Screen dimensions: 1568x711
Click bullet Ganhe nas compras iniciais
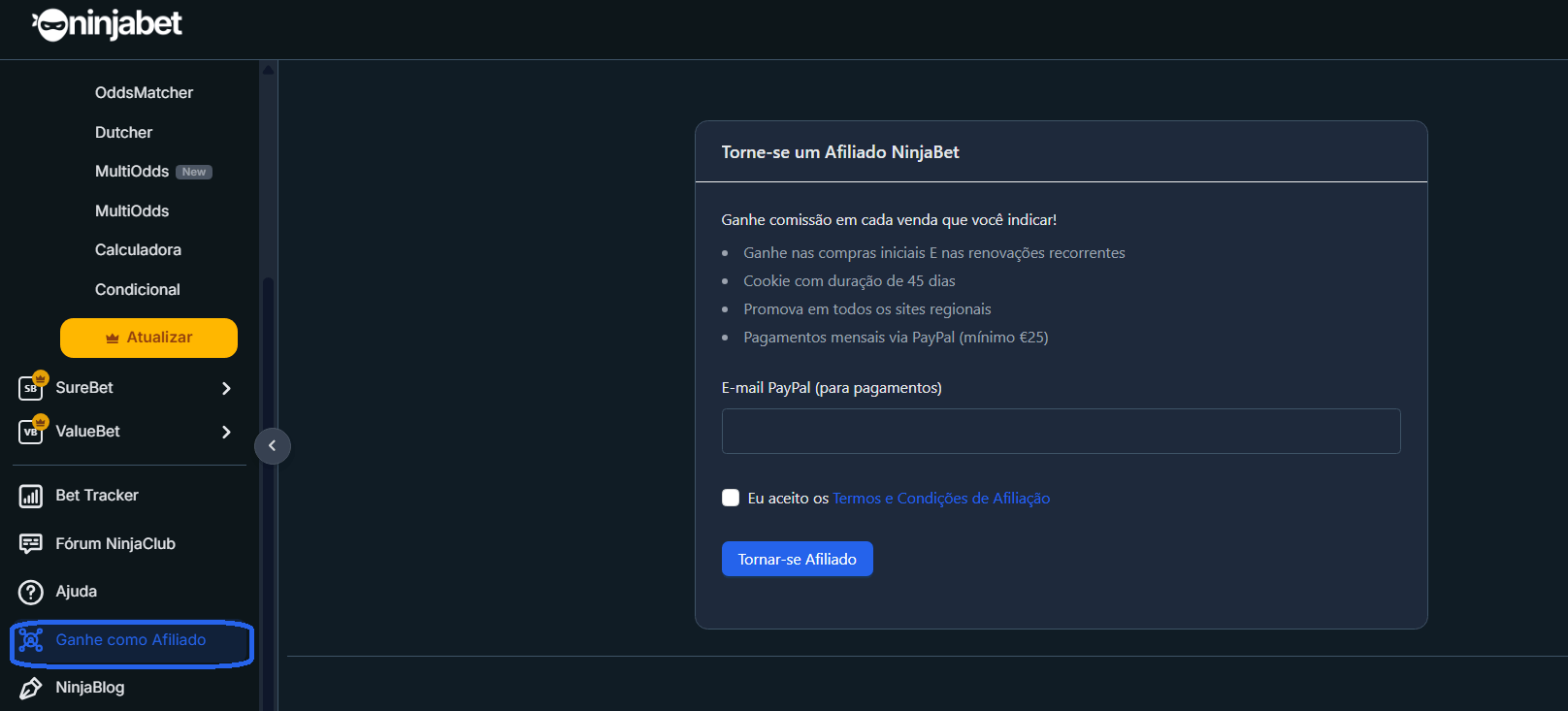934,253
